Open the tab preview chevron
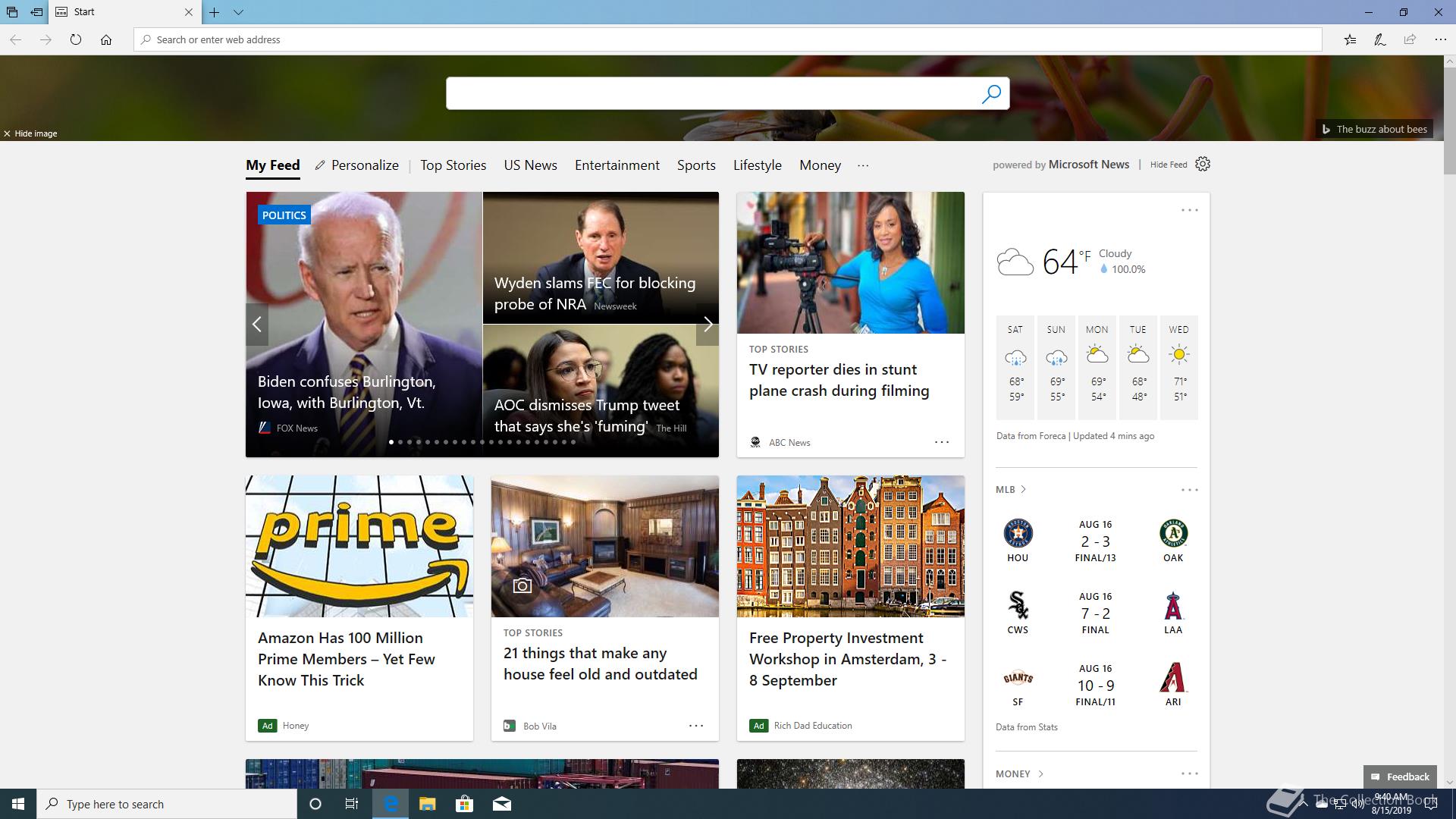This screenshot has height=819, width=1456. point(238,12)
